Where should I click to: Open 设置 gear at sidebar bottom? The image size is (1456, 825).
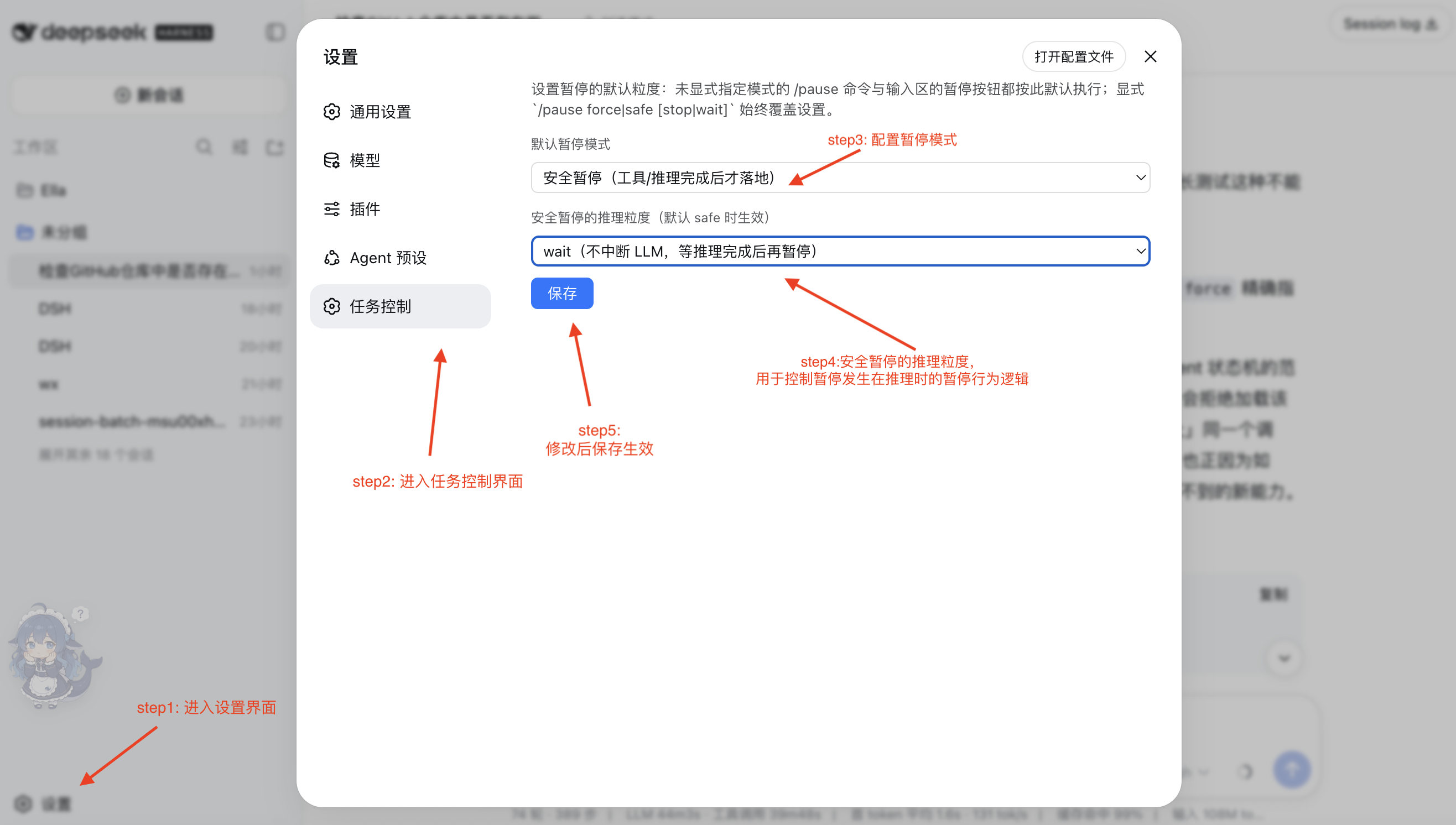point(43,803)
